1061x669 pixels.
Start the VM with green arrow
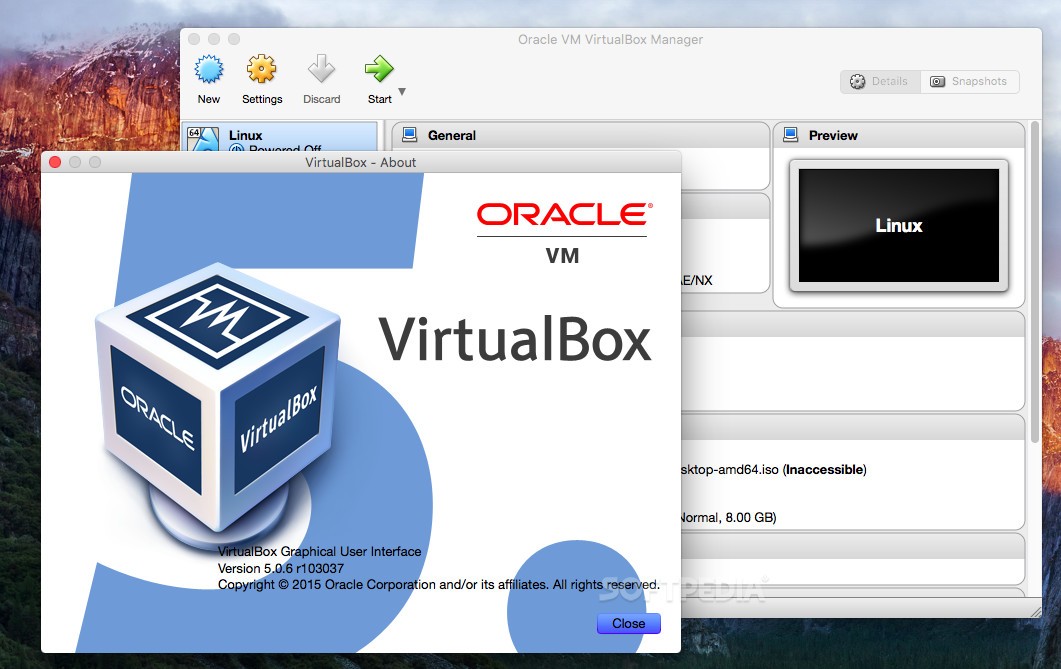[x=379, y=69]
